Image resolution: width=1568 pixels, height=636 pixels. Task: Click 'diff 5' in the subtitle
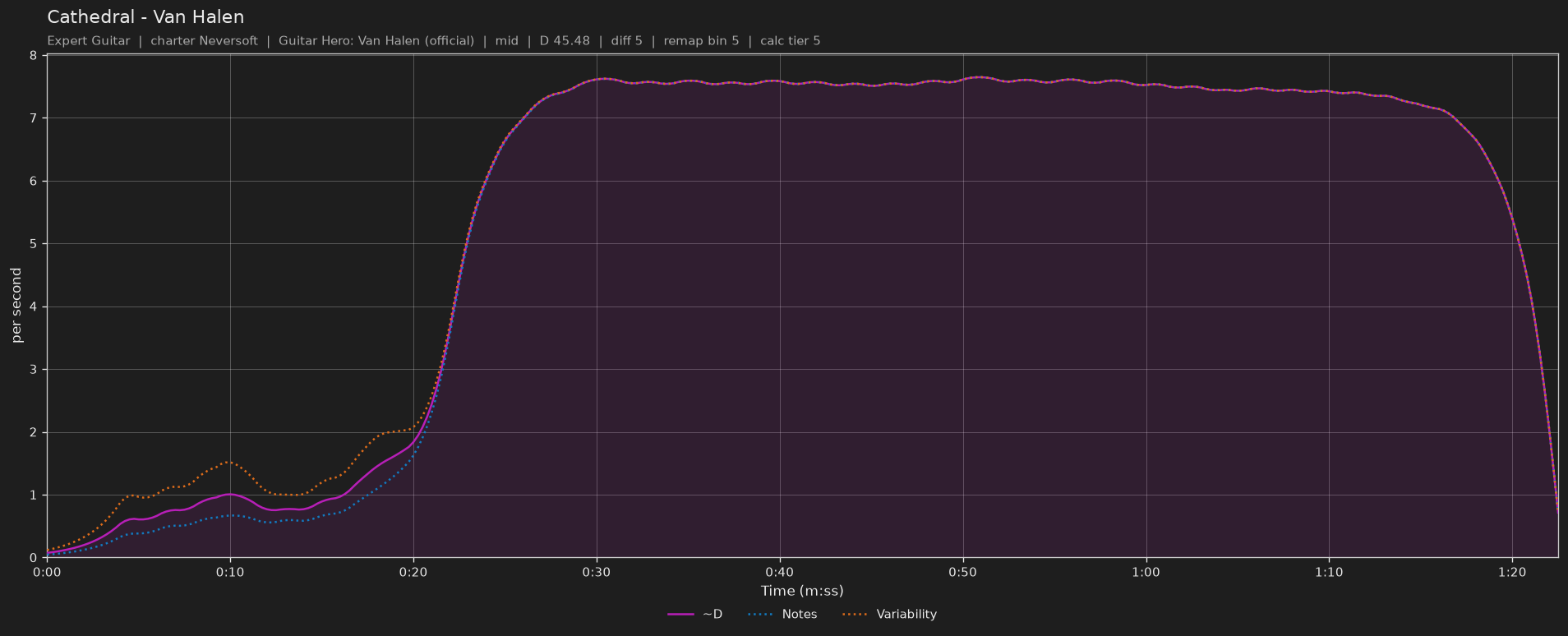point(627,41)
